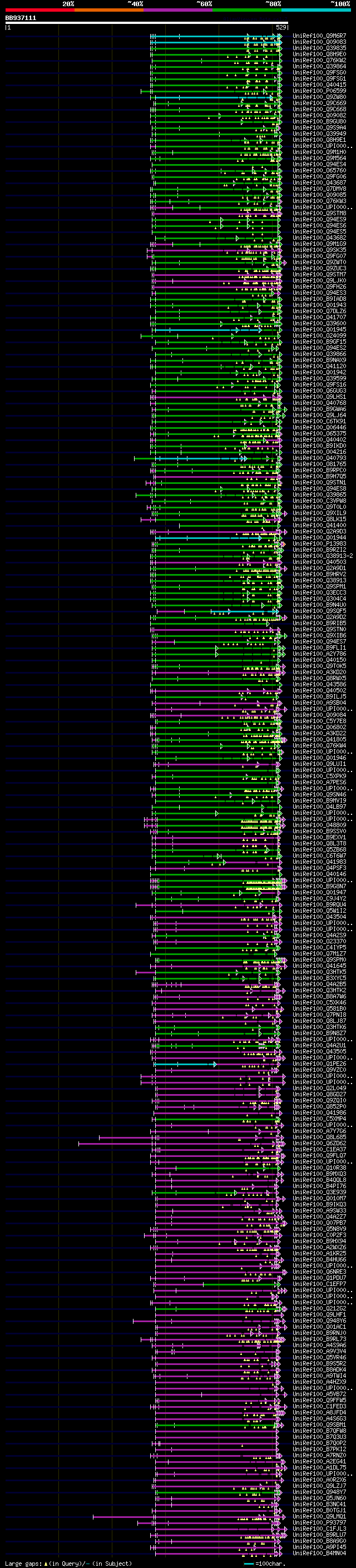
Task: Select the UniRef100_Q7DMV8 label
Action: 319,189
